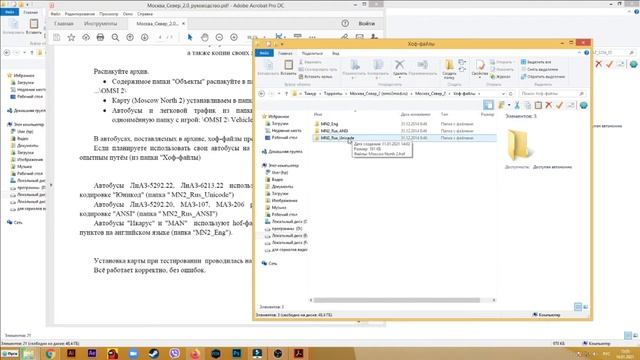Open Photoshop from the taskbar

(x=236, y=353)
